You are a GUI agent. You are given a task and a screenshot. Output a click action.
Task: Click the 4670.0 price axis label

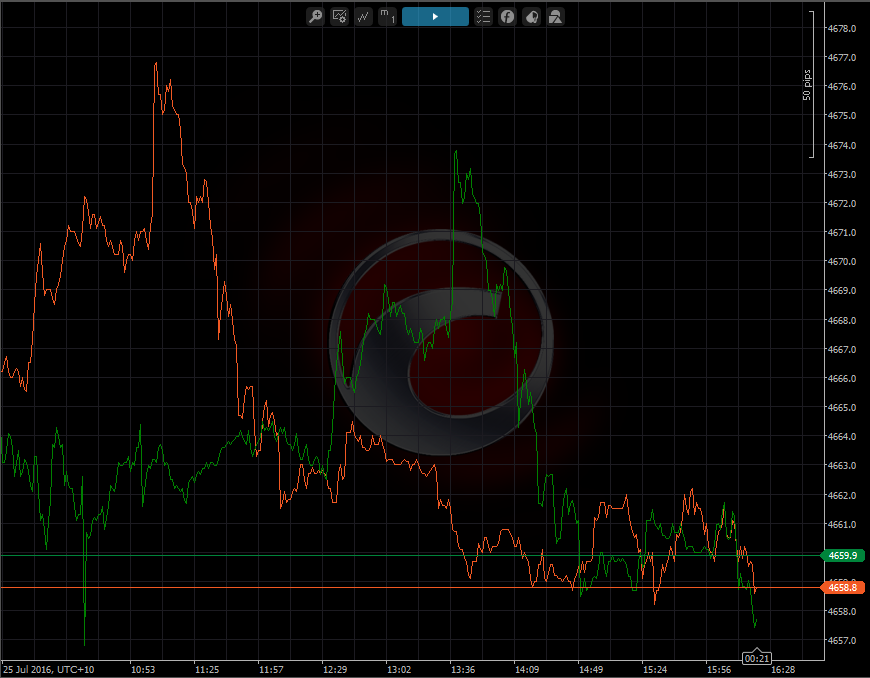pos(842,261)
